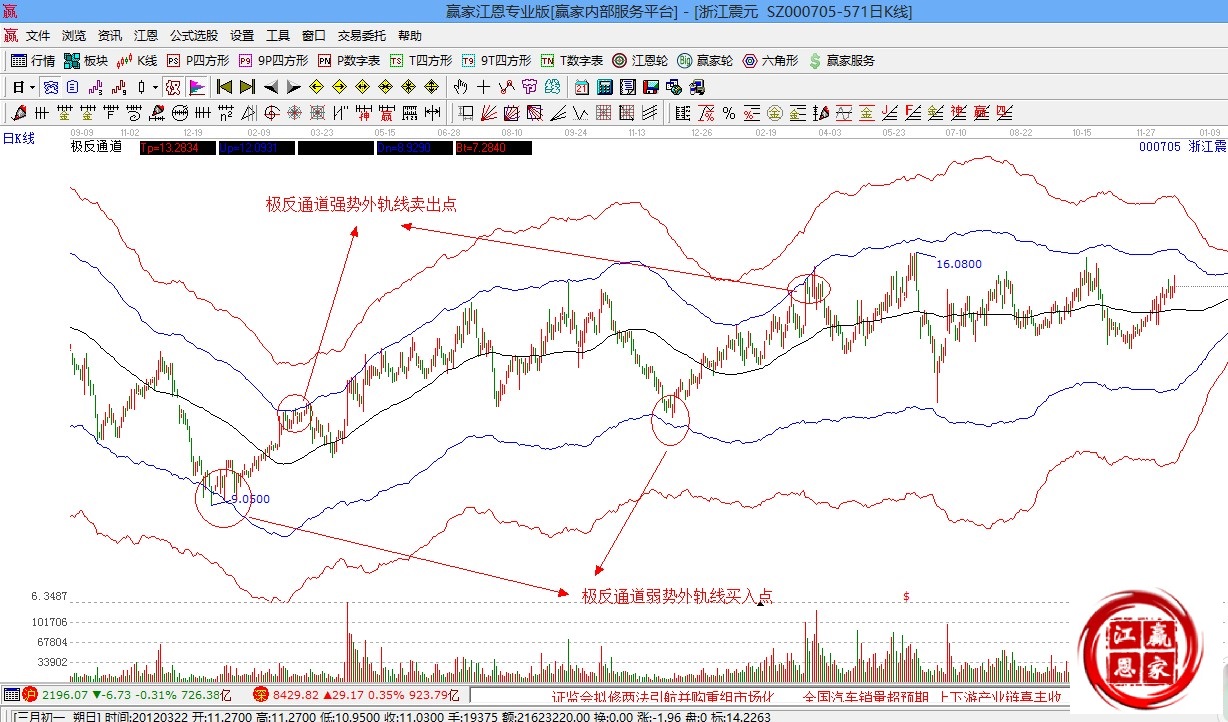Click the red floppy disk save icon
The image size is (1228, 722).
pos(652,87)
